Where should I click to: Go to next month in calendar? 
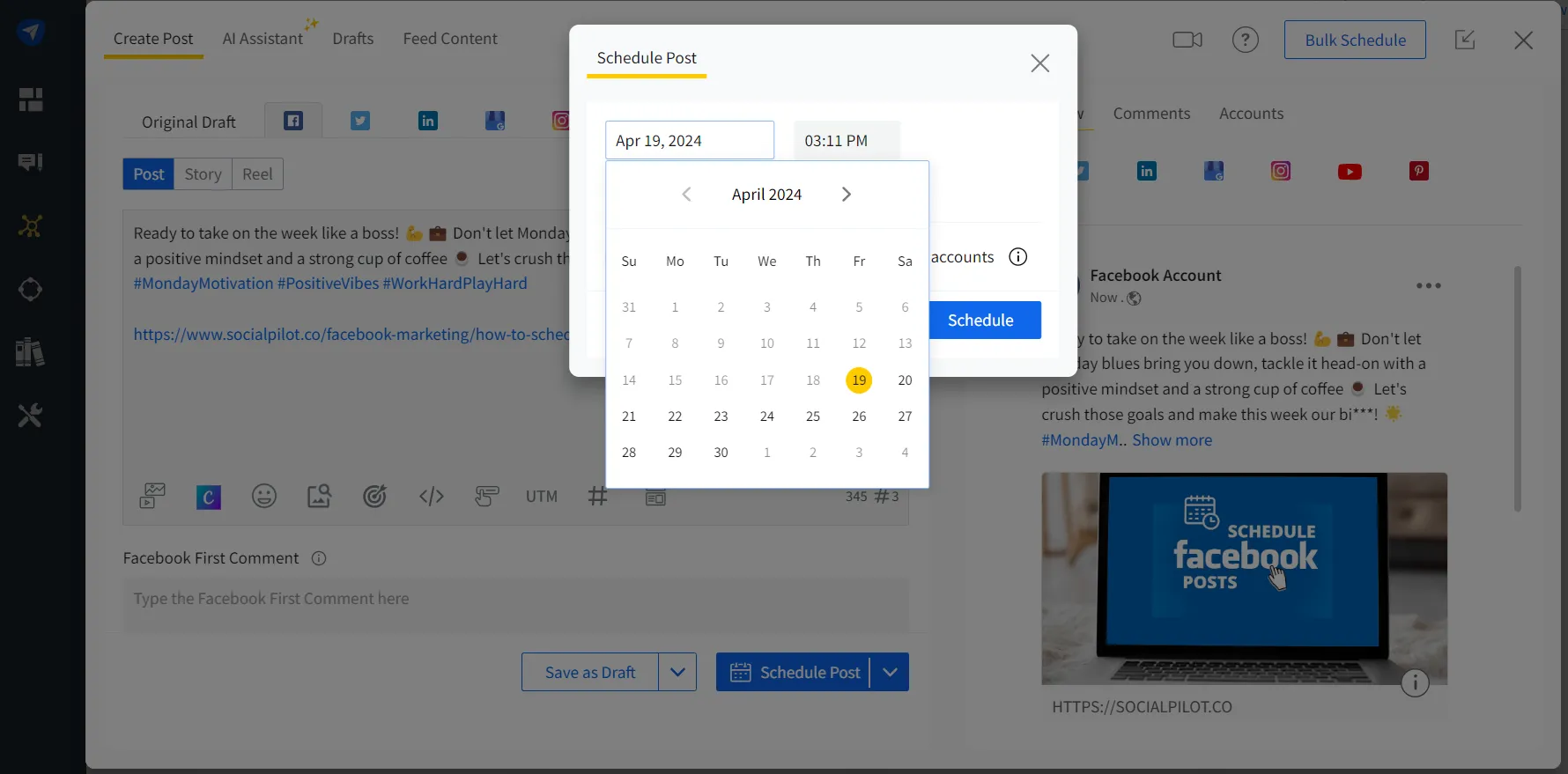[846, 195]
